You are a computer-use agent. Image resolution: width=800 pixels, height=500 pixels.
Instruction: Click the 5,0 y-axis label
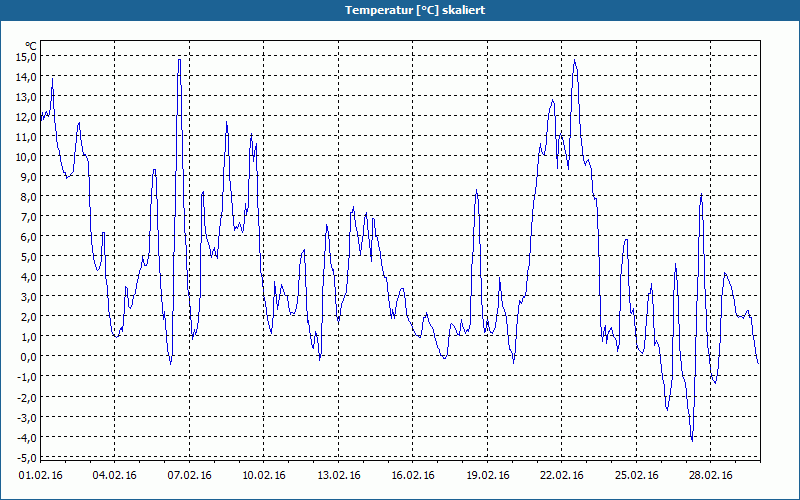click(28, 257)
